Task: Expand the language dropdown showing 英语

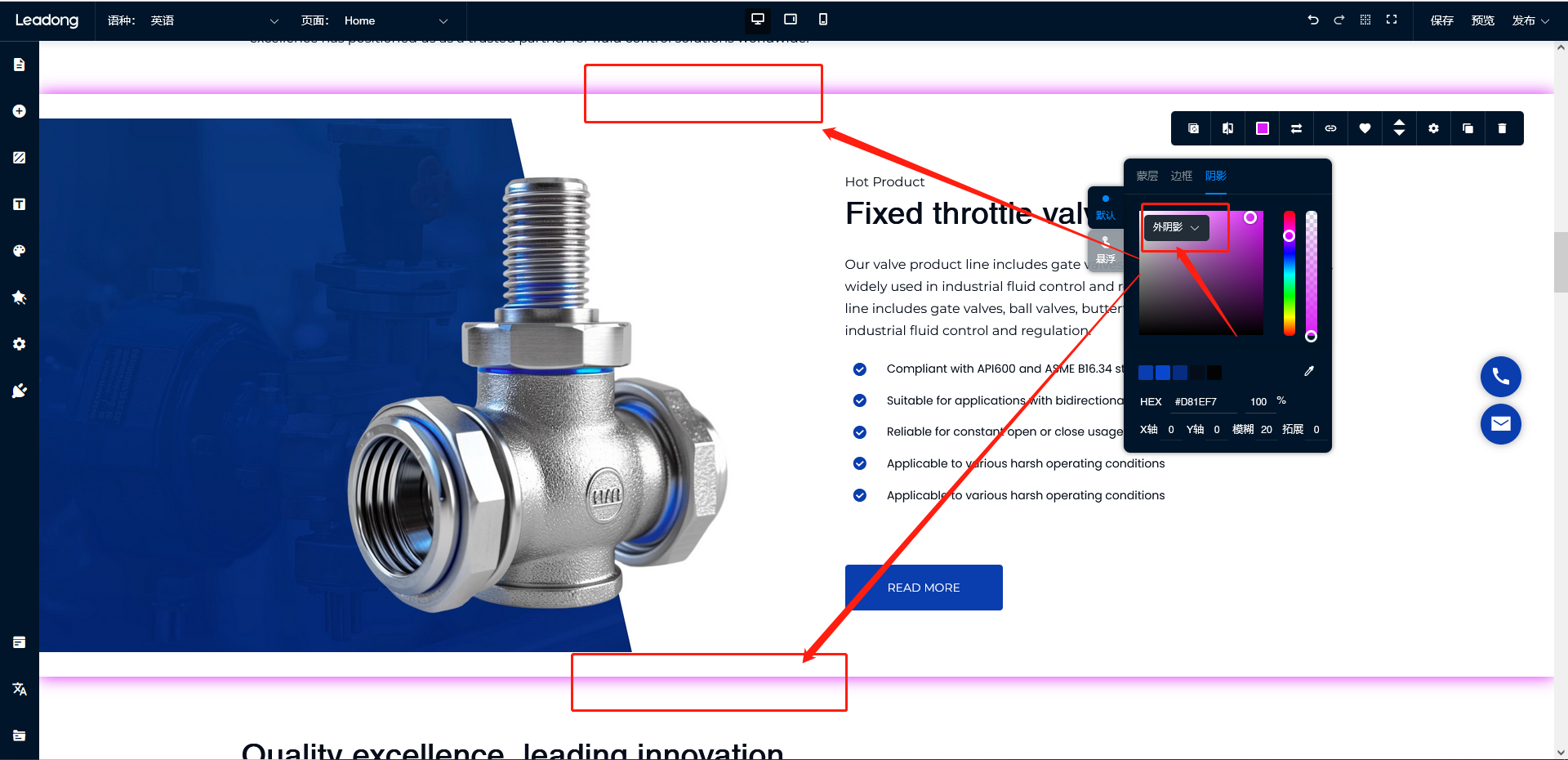Action: pyautogui.click(x=214, y=20)
